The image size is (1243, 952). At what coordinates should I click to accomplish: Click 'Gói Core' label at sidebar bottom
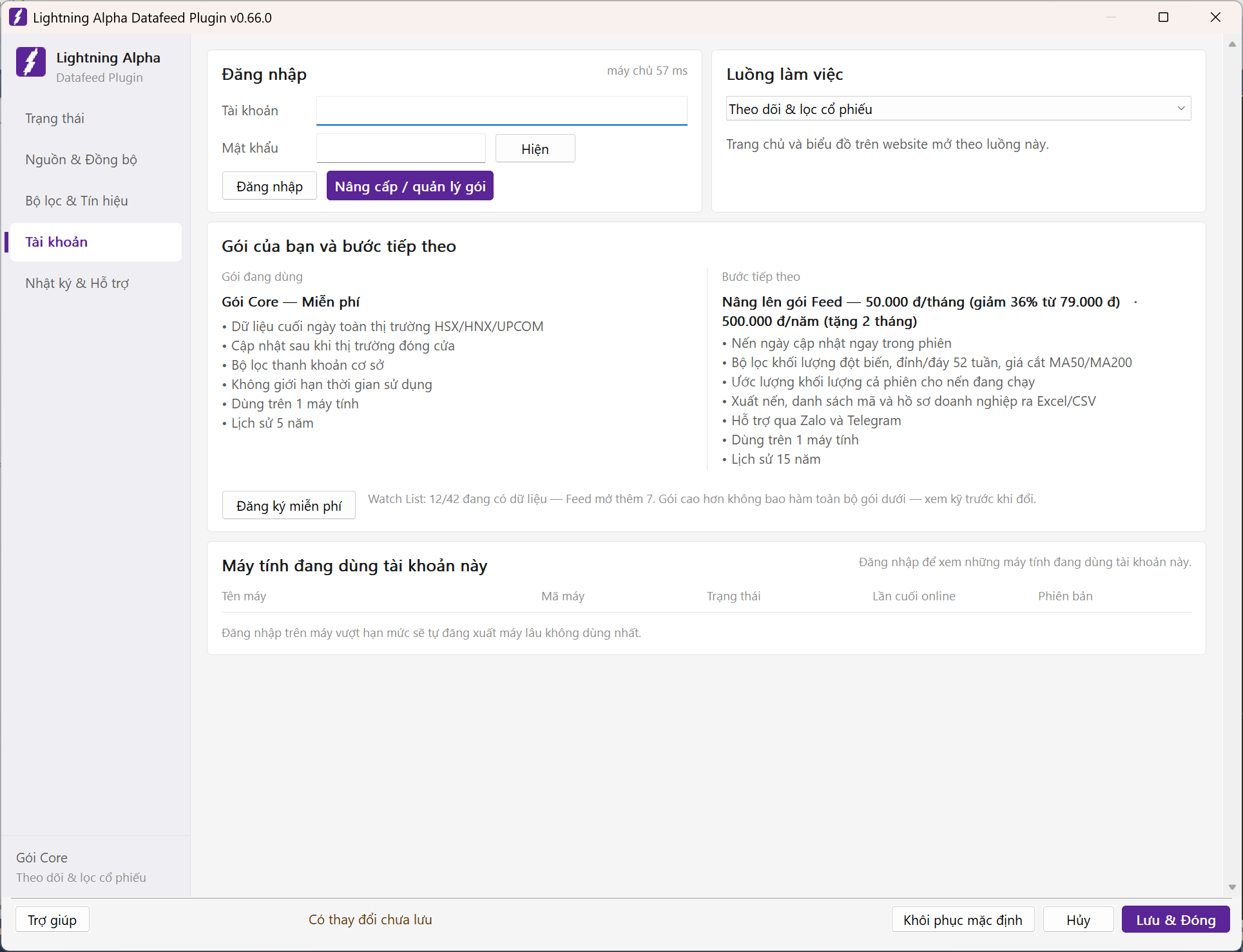click(x=42, y=857)
